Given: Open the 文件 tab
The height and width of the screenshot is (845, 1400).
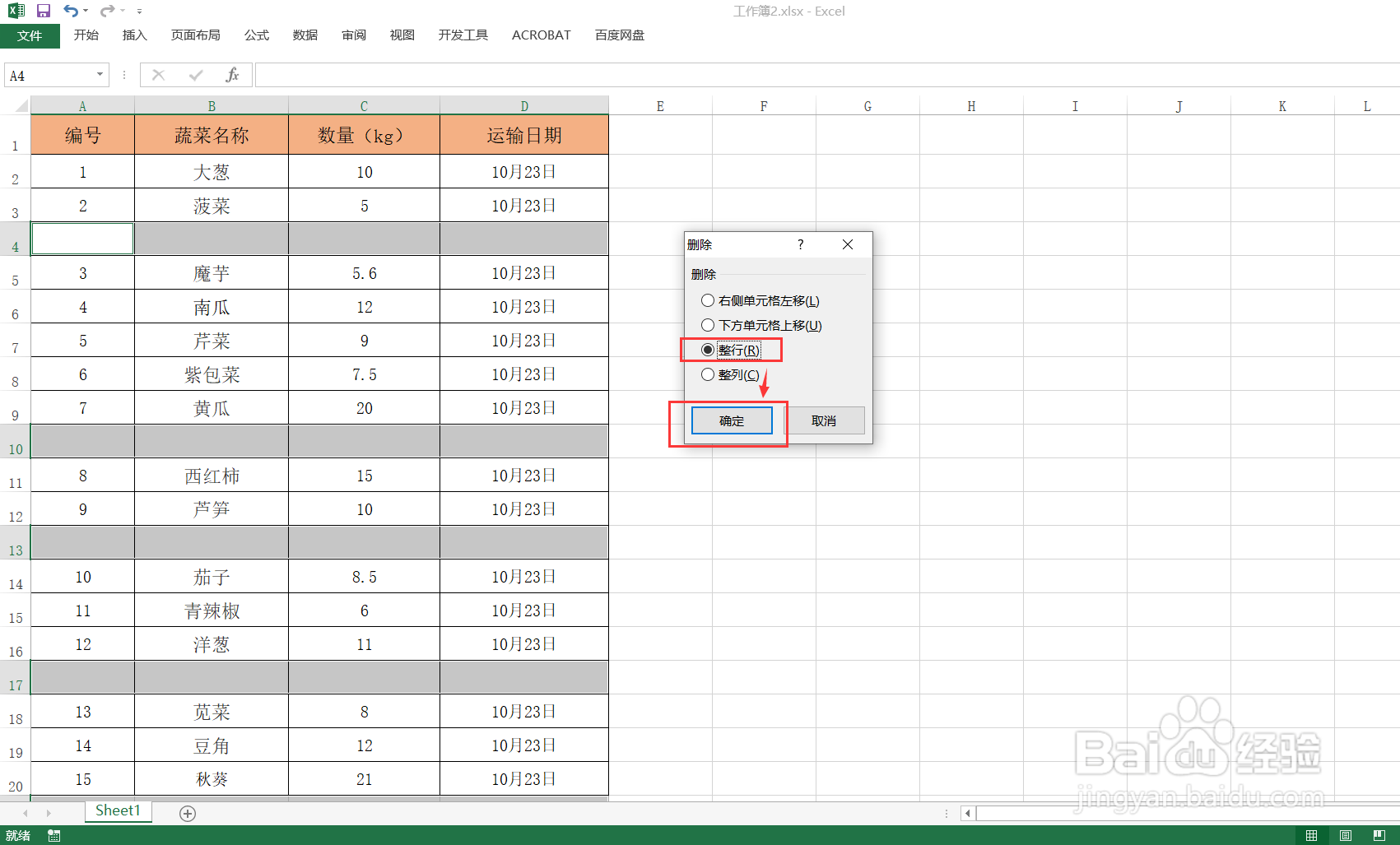Looking at the screenshot, I should 30,35.
